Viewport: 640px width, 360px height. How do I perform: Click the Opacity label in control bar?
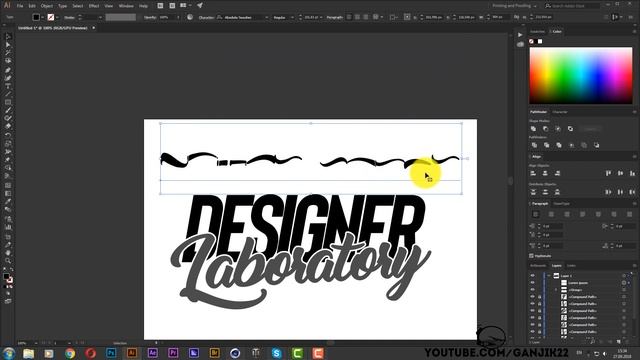click(x=150, y=18)
